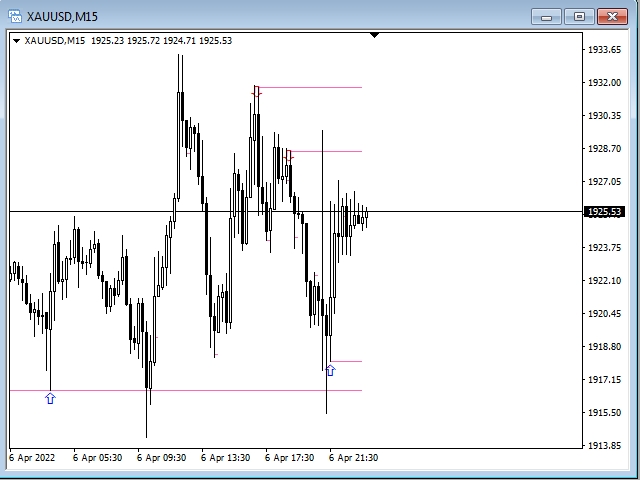Viewport: 640px width, 480px height.
Task: Maximize the XAUUSD,M15 chart window
Action: [579, 17]
